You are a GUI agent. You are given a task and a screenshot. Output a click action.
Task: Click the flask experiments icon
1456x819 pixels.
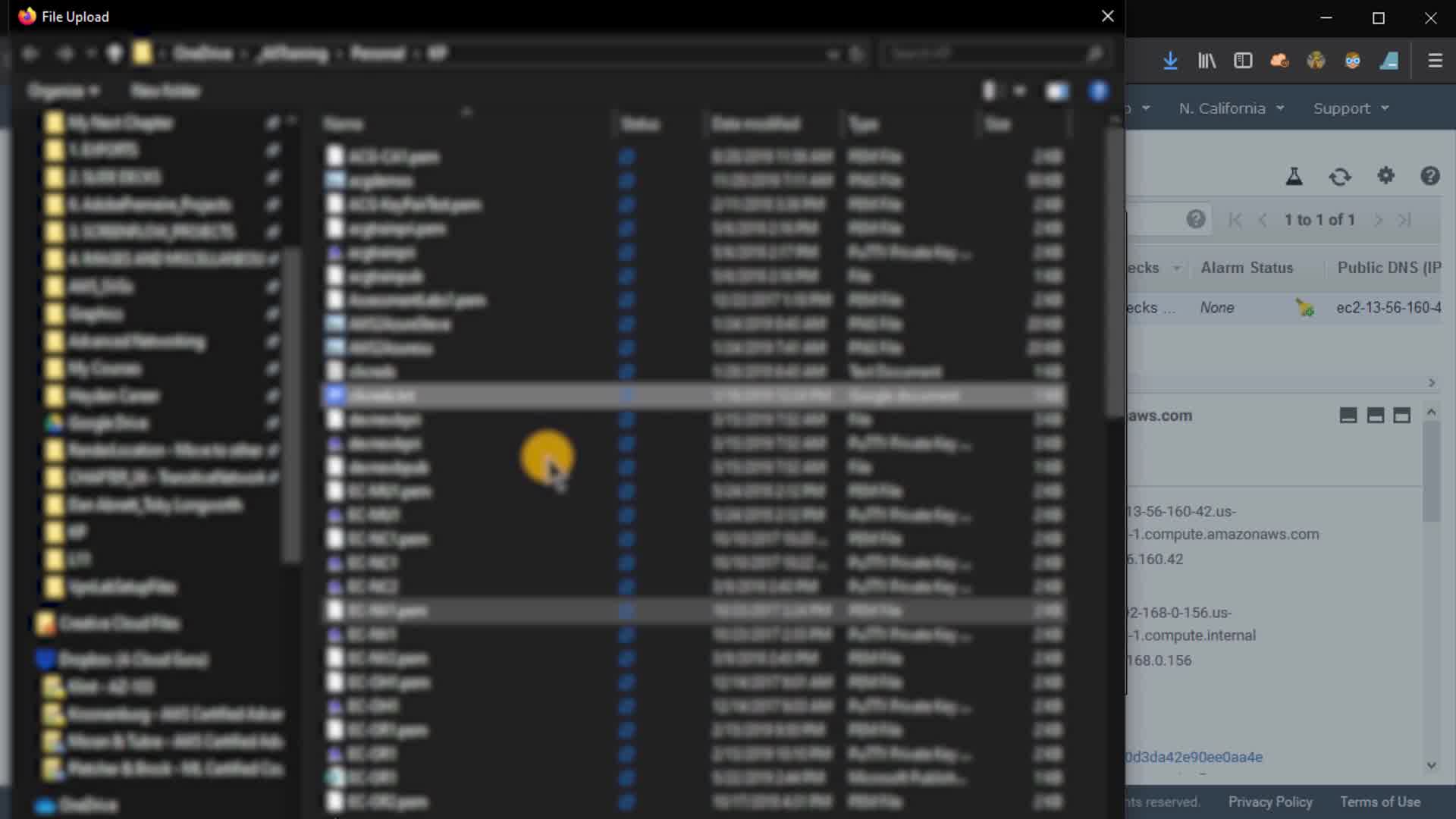pos(1294,177)
